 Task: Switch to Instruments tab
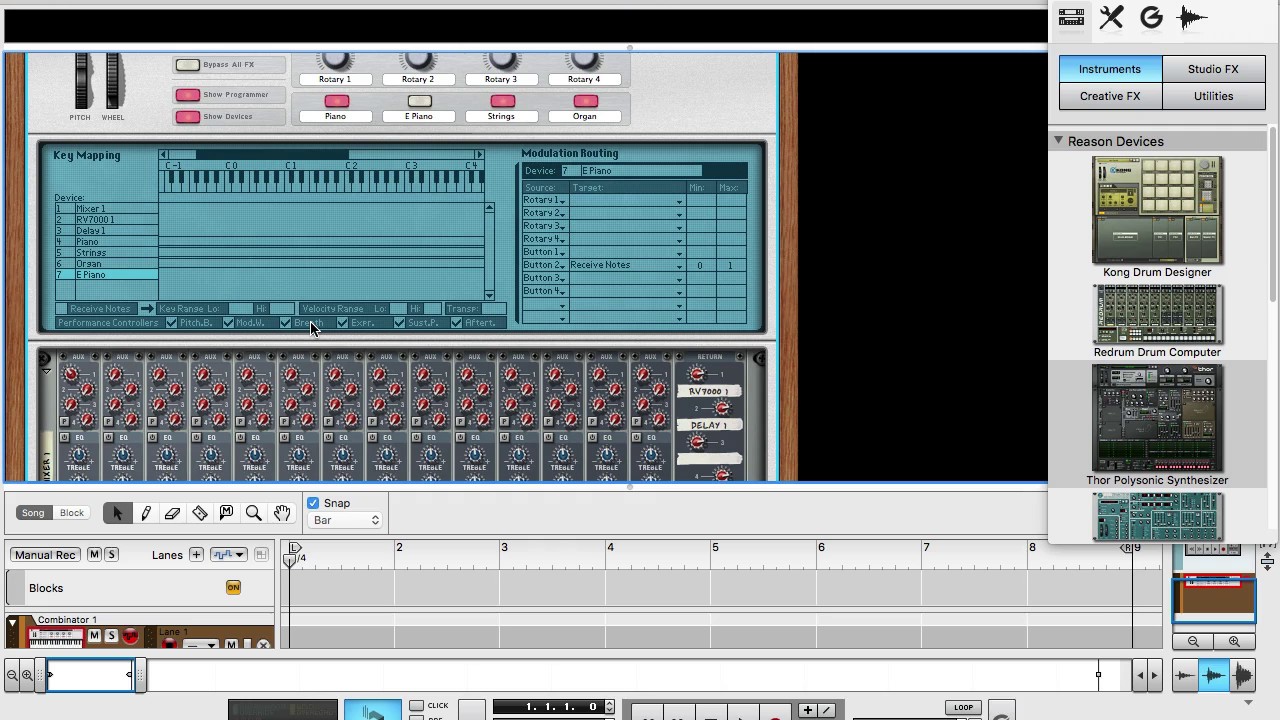tap(1110, 69)
